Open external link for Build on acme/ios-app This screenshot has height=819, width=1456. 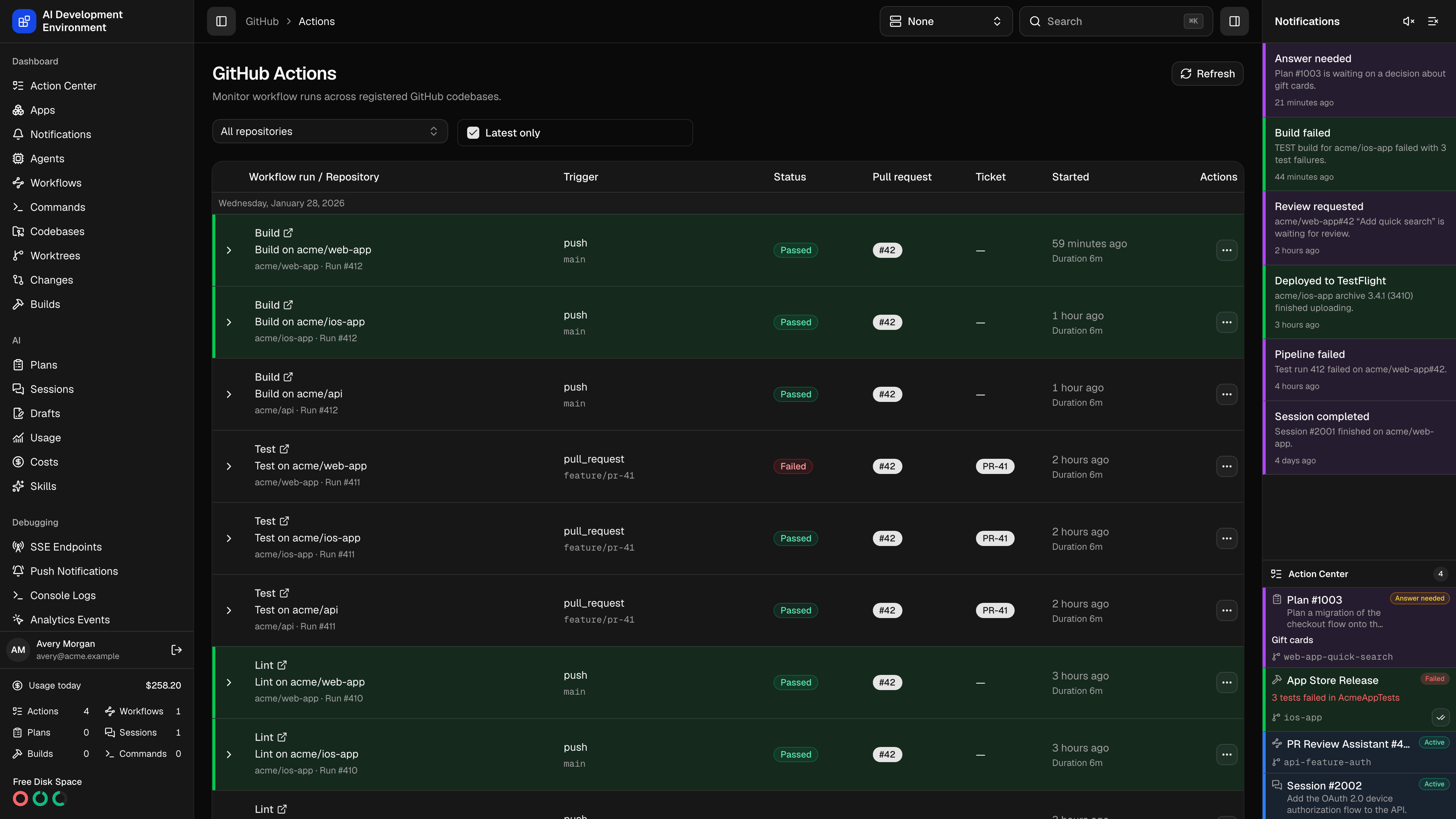click(288, 305)
